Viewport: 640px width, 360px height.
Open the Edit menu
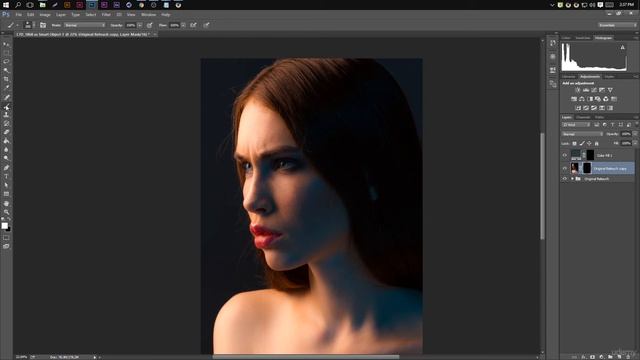pyautogui.click(x=31, y=15)
